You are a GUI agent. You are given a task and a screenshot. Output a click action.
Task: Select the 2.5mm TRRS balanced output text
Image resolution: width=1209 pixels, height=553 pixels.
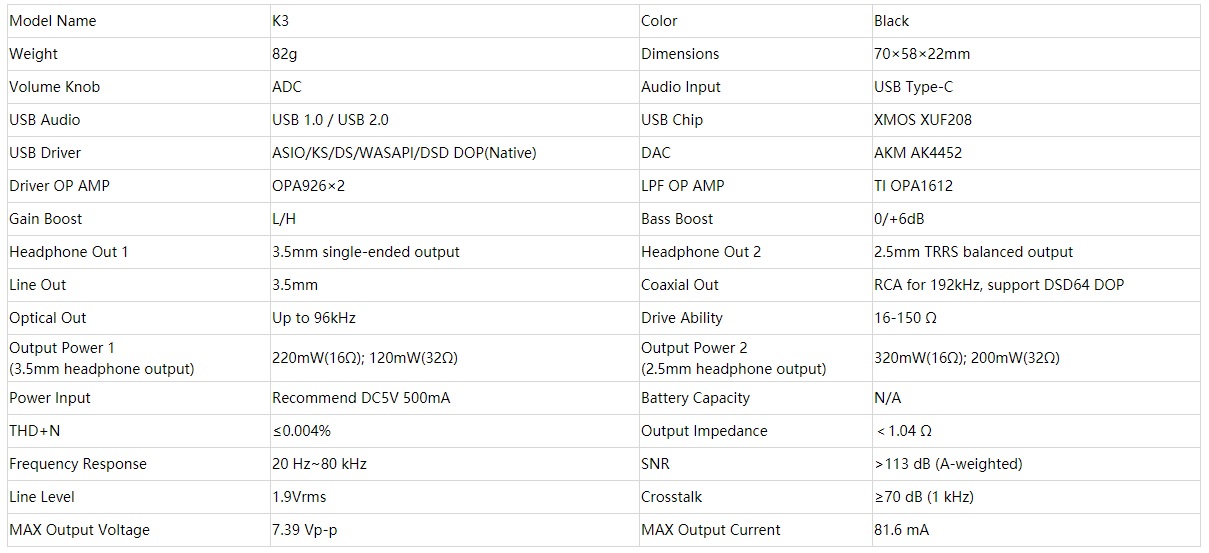[973, 252]
